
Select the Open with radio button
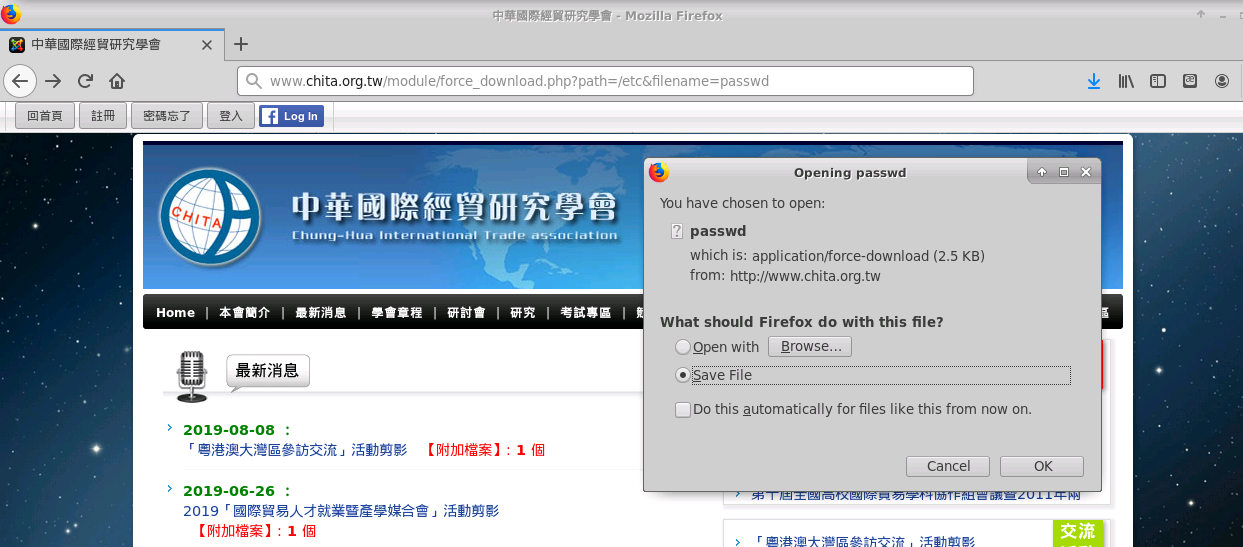683,347
